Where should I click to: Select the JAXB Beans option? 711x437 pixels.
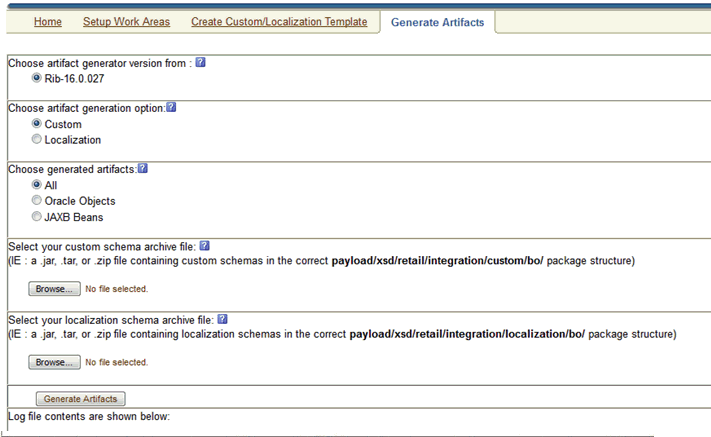point(37,217)
